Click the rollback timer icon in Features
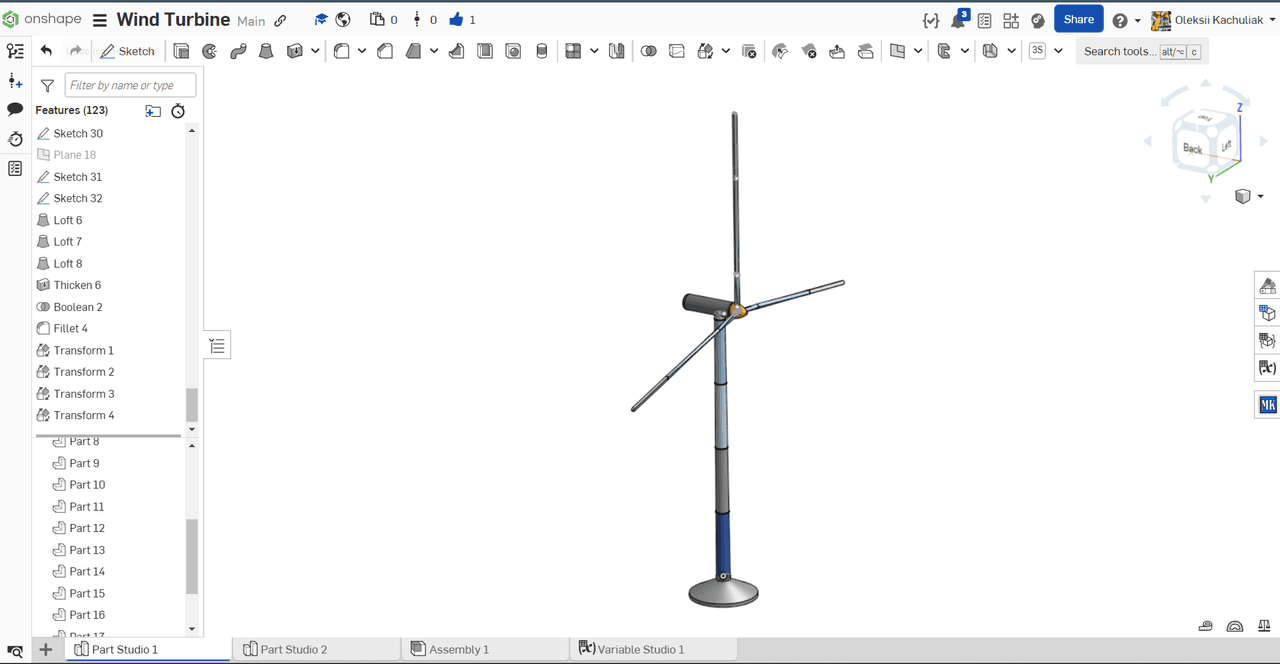The height and width of the screenshot is (664, 1280). click(178, 111)
